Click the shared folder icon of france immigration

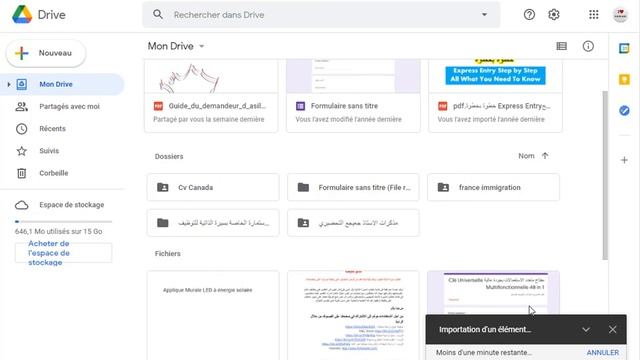click(x=443, y=187)
